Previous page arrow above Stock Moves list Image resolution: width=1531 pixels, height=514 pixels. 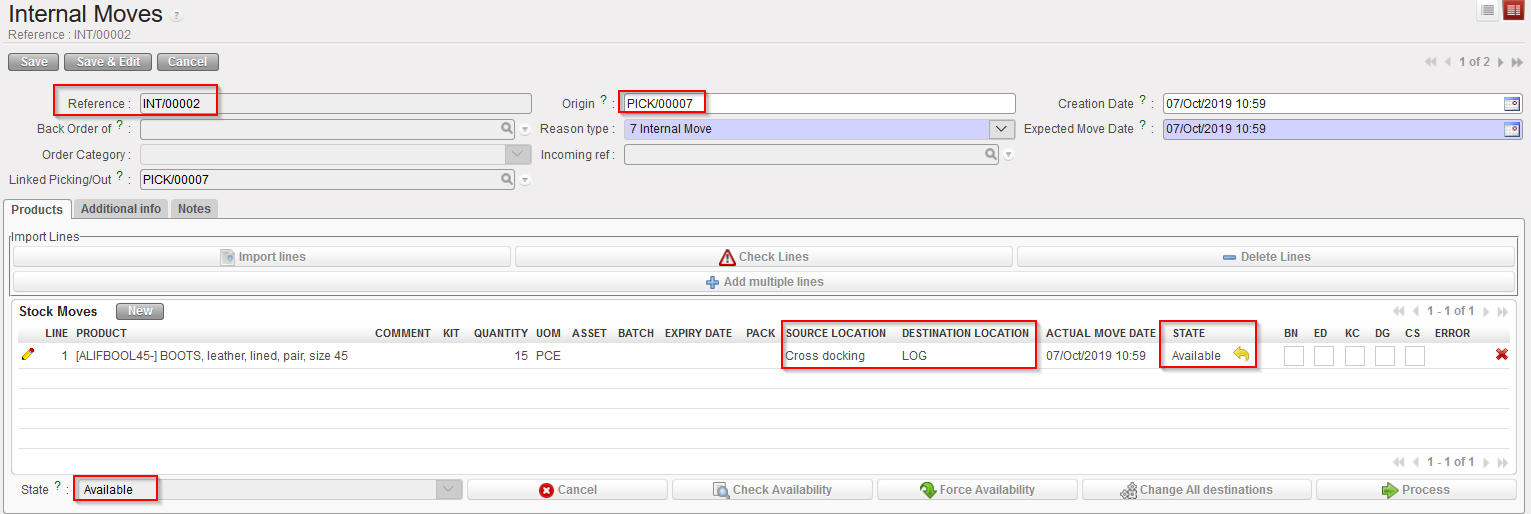(1416, 311)
